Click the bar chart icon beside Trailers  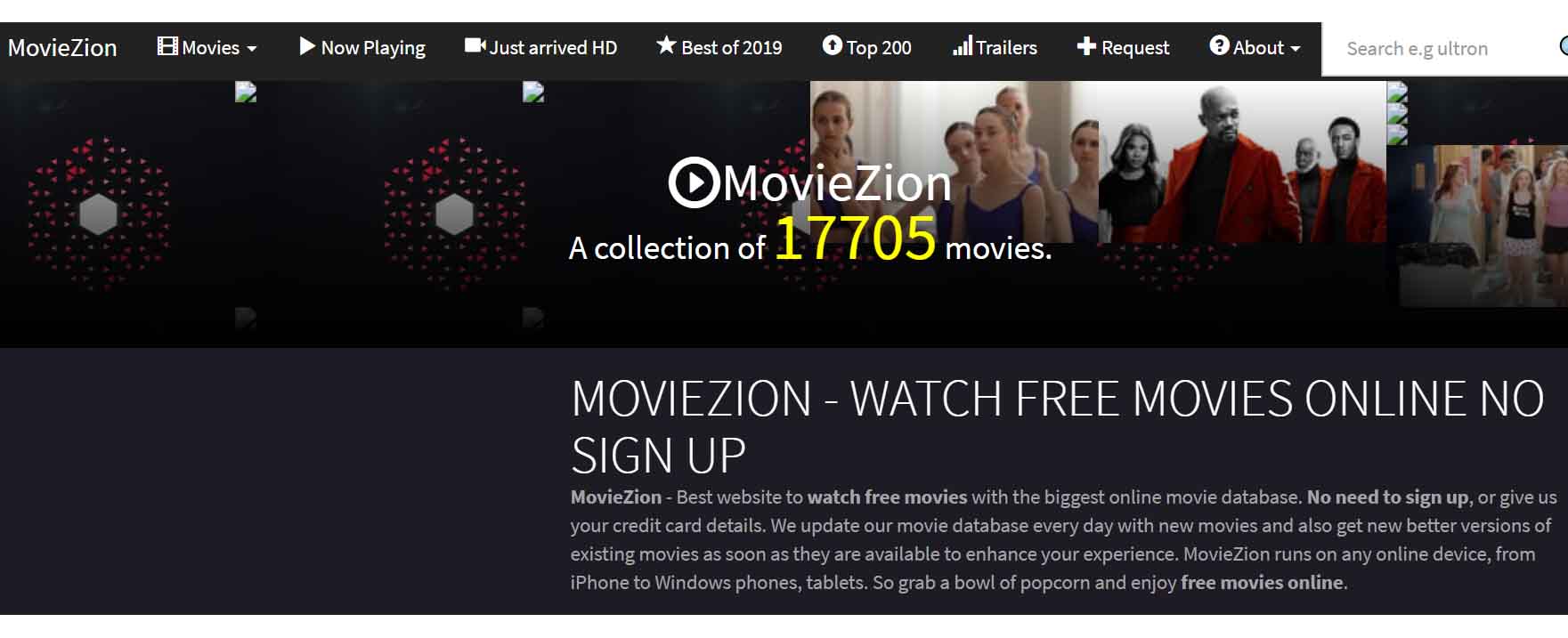tap(962, 46)
